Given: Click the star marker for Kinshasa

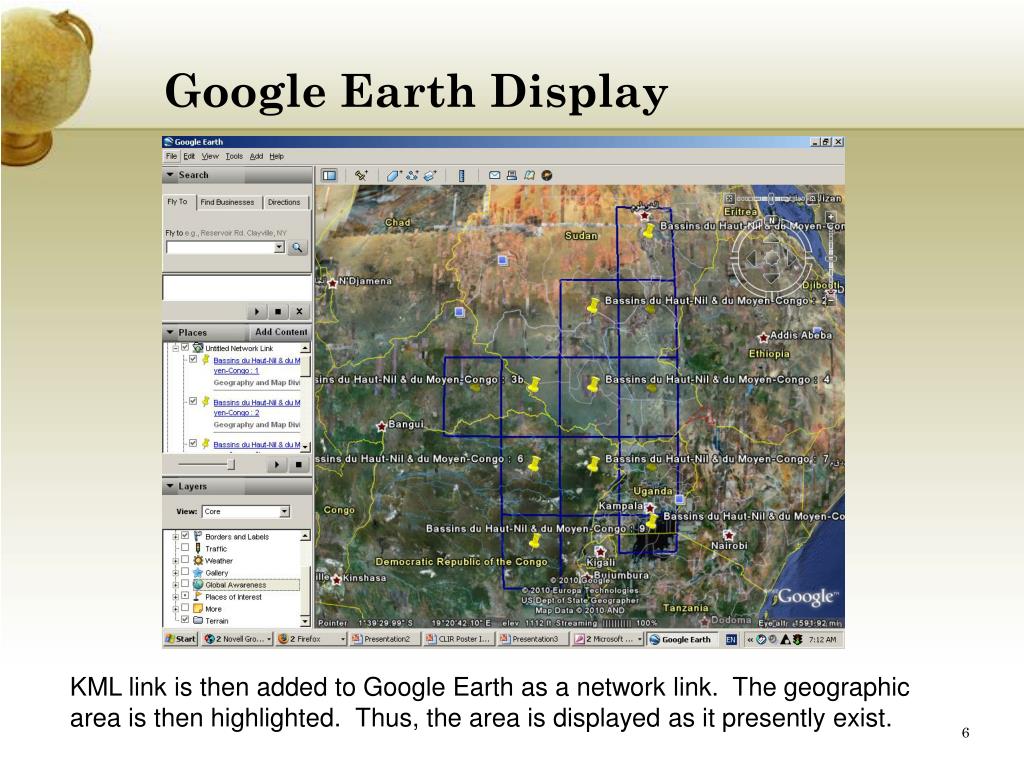Looking at the screenshot, I should [336, 579].
